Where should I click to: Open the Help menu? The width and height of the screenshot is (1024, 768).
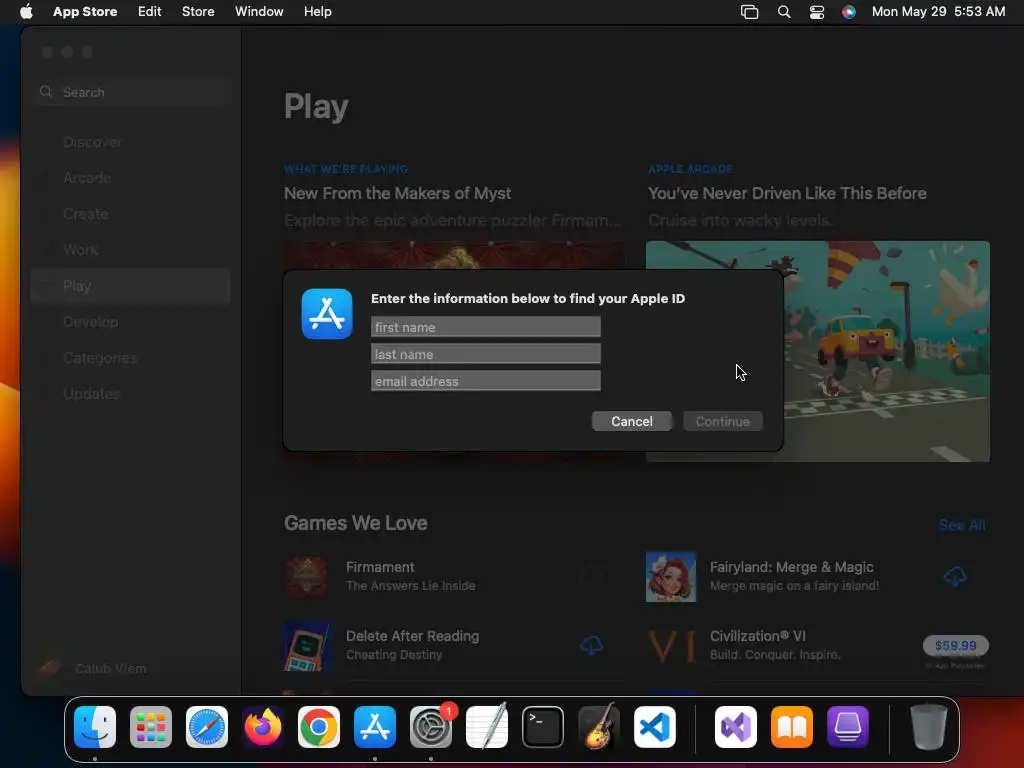[317, 11]
